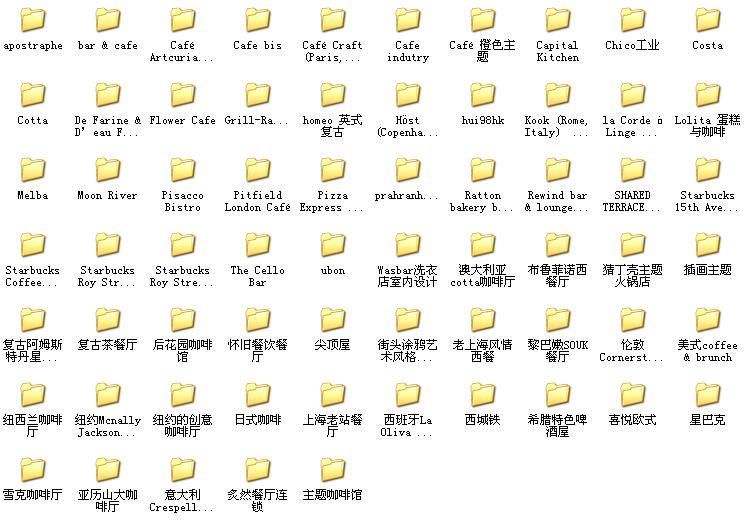Select the 西班牙La Oliva folder icon
The width and height of the screenshot is (750, 525).
tap(408, 394)
